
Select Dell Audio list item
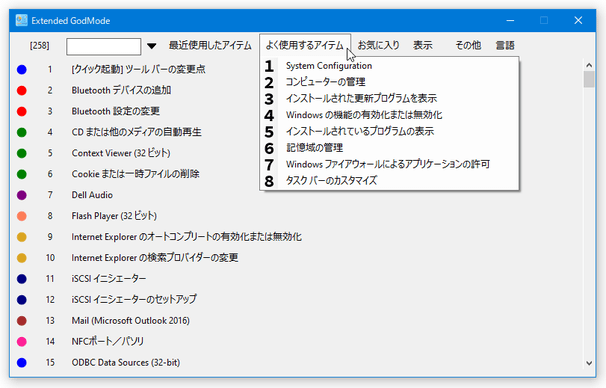(92, 195)
